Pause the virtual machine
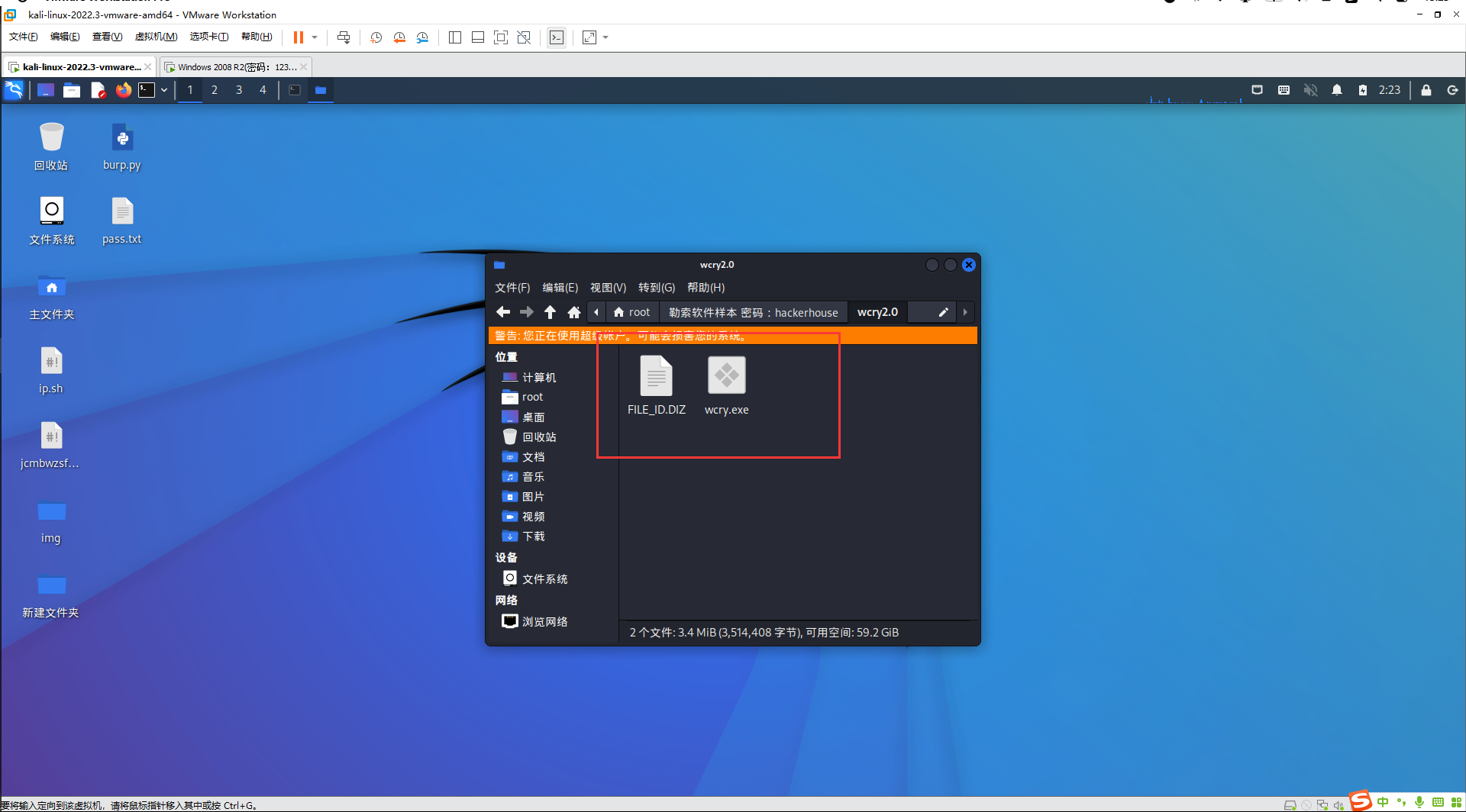This screenshot has height=812, width=1466. coord(299,37)
